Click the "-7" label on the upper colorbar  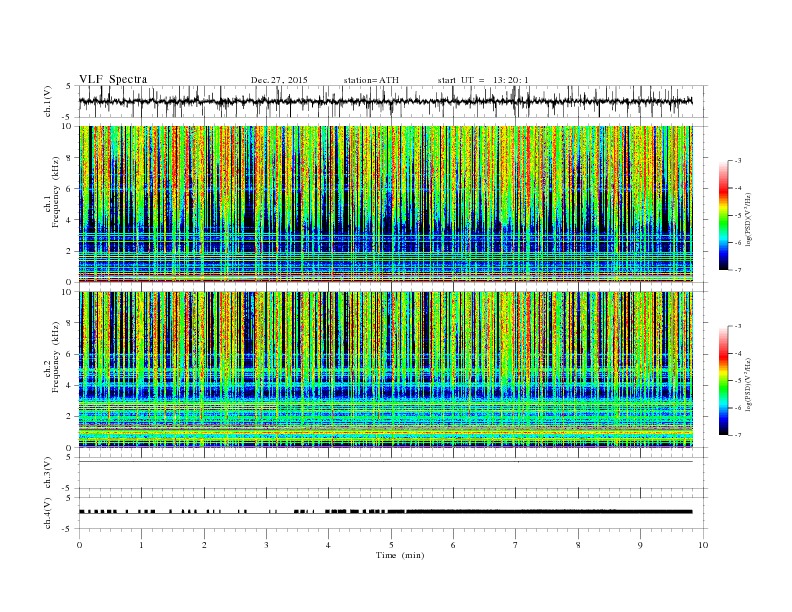[738, 270]
